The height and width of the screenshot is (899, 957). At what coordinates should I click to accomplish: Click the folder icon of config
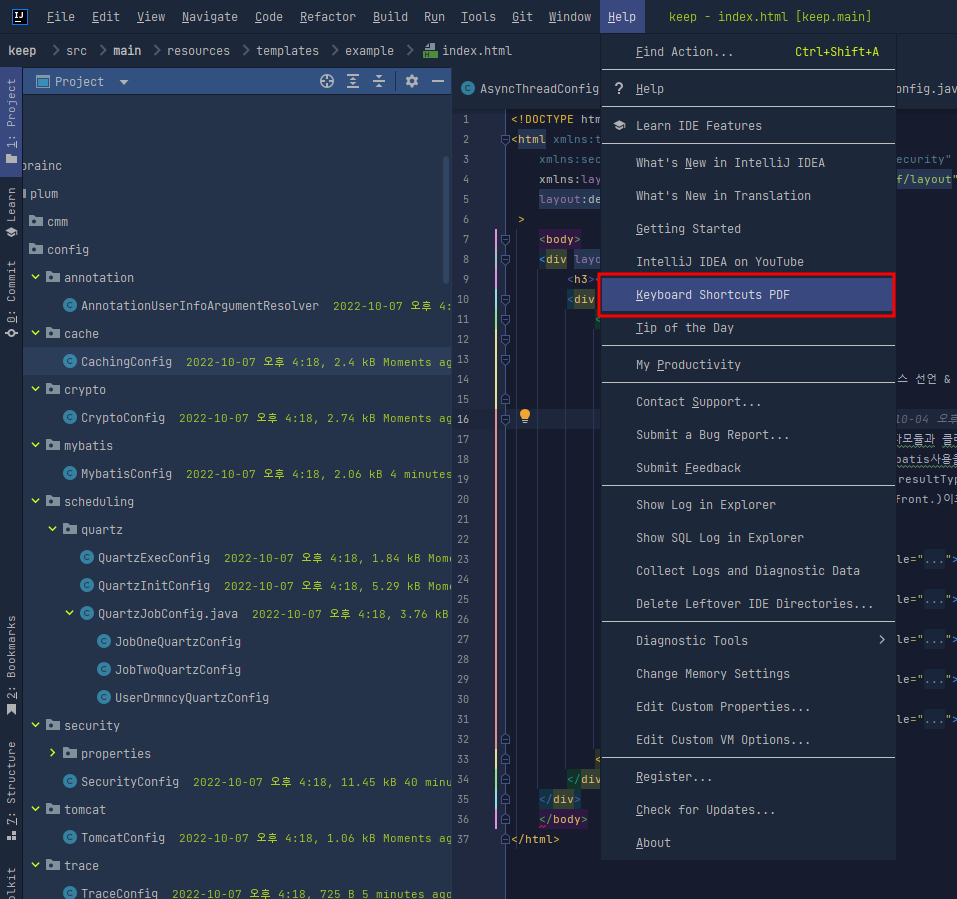(36, 249)
